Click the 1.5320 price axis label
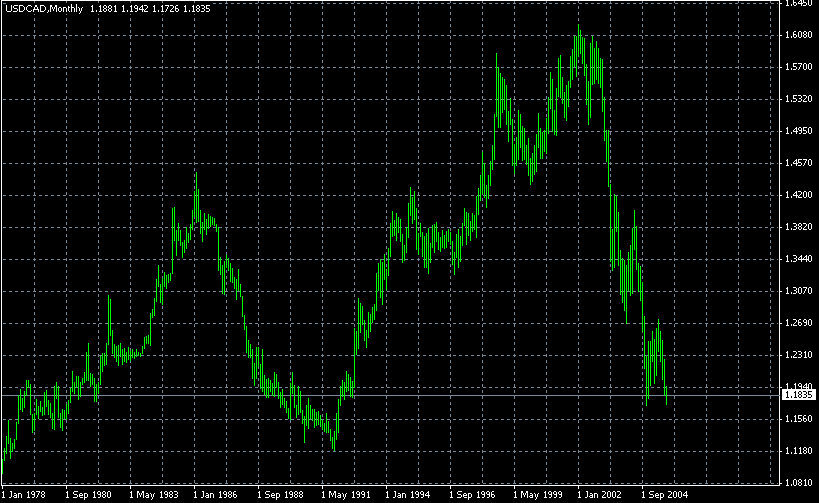The height and width of the screenshot is (503, 819). pos(799,99)
